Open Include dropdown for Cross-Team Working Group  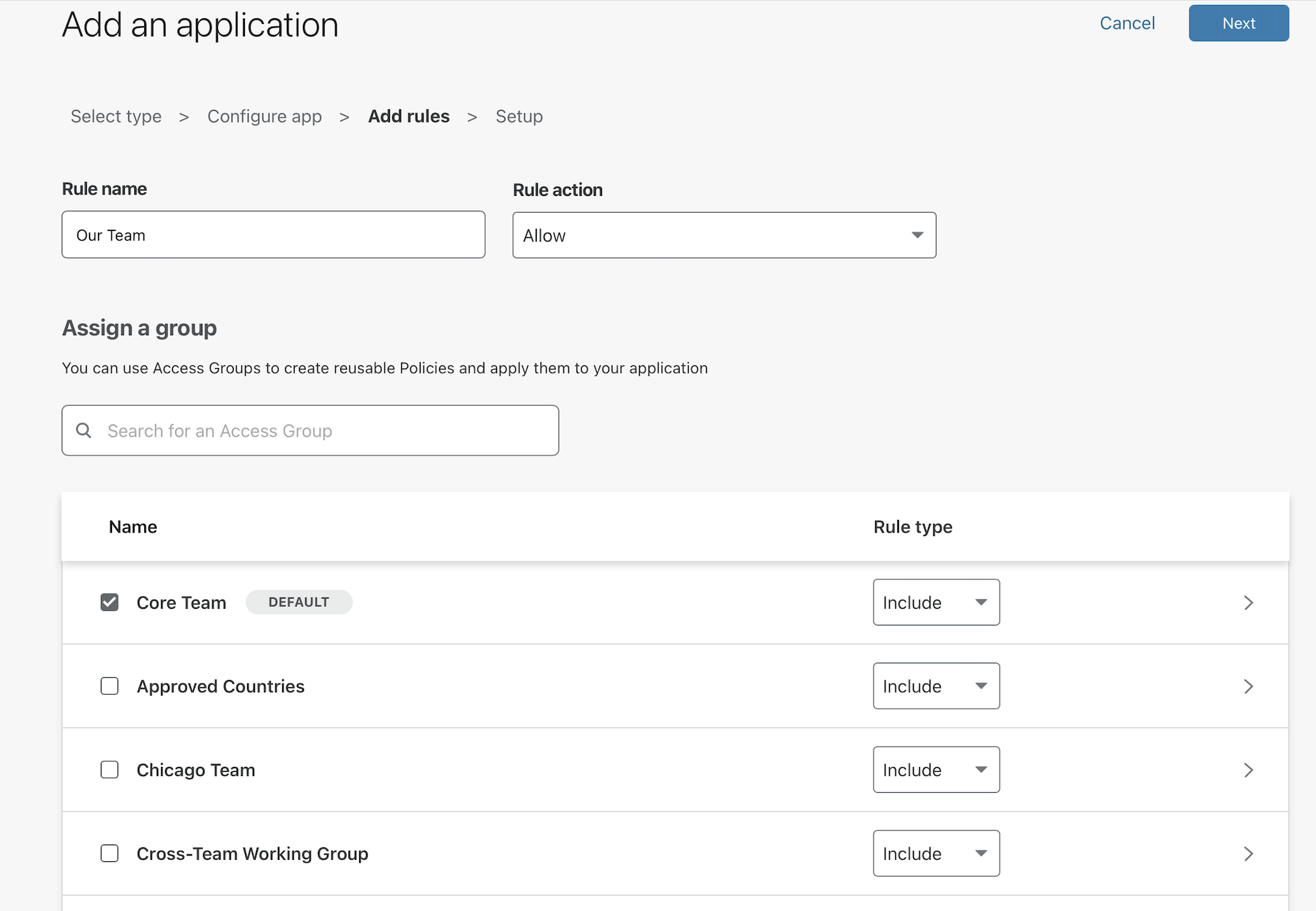pyautogui.click(x=936, y=853)
